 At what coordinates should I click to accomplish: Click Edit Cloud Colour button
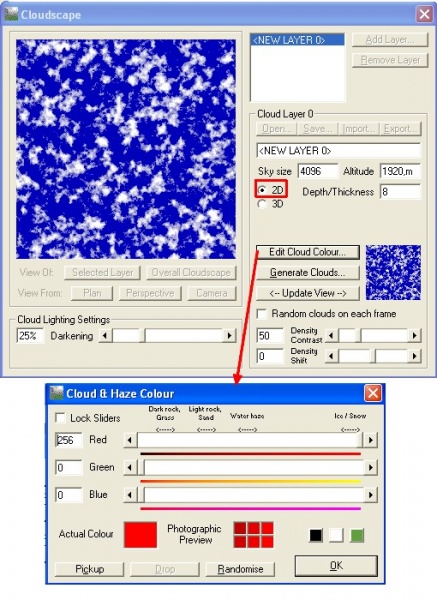(x=308, y=252)
